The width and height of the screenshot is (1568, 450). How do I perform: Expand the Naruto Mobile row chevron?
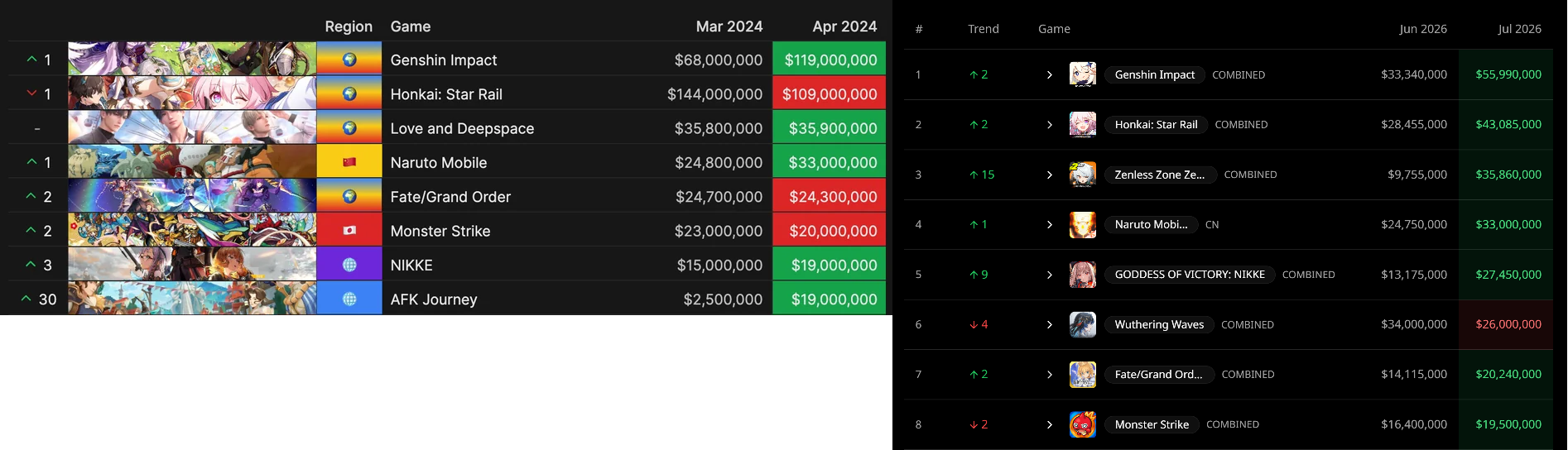1050,224
